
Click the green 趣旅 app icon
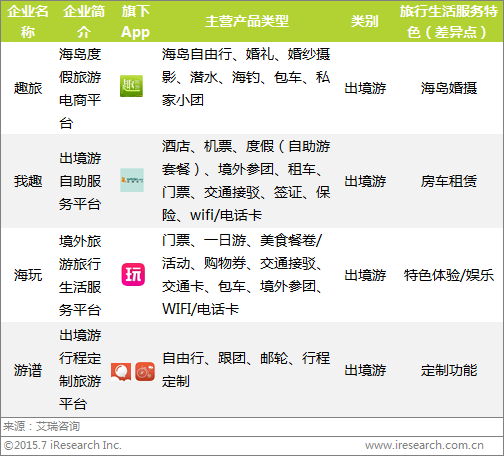click(x=131, y=86)
